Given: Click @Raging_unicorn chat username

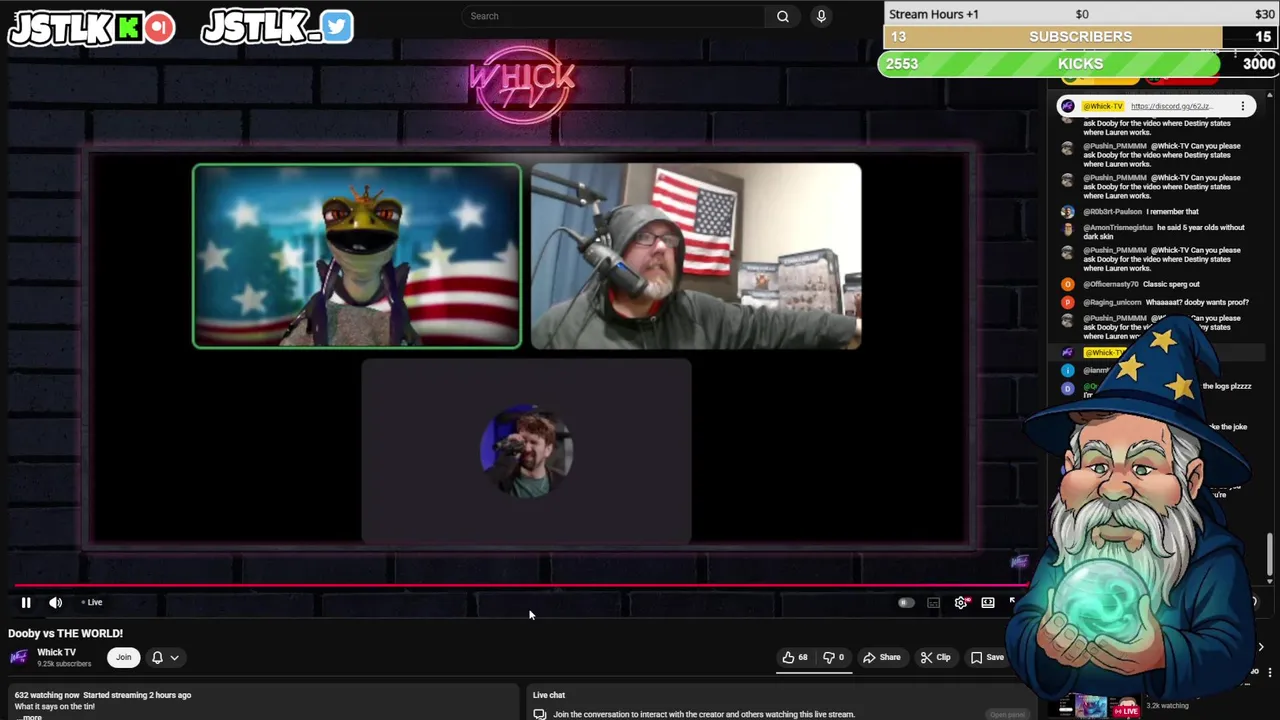Looking at the screenshot, I should (x=1113, y=302).
